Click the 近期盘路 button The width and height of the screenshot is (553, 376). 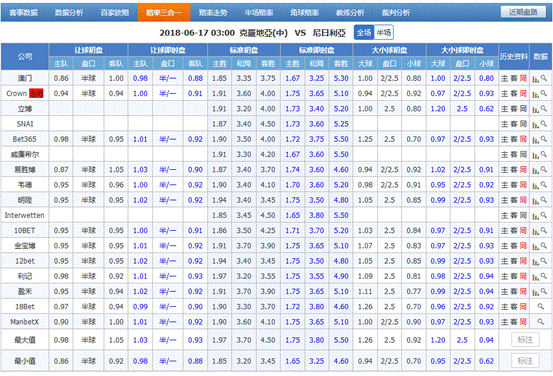523,12
